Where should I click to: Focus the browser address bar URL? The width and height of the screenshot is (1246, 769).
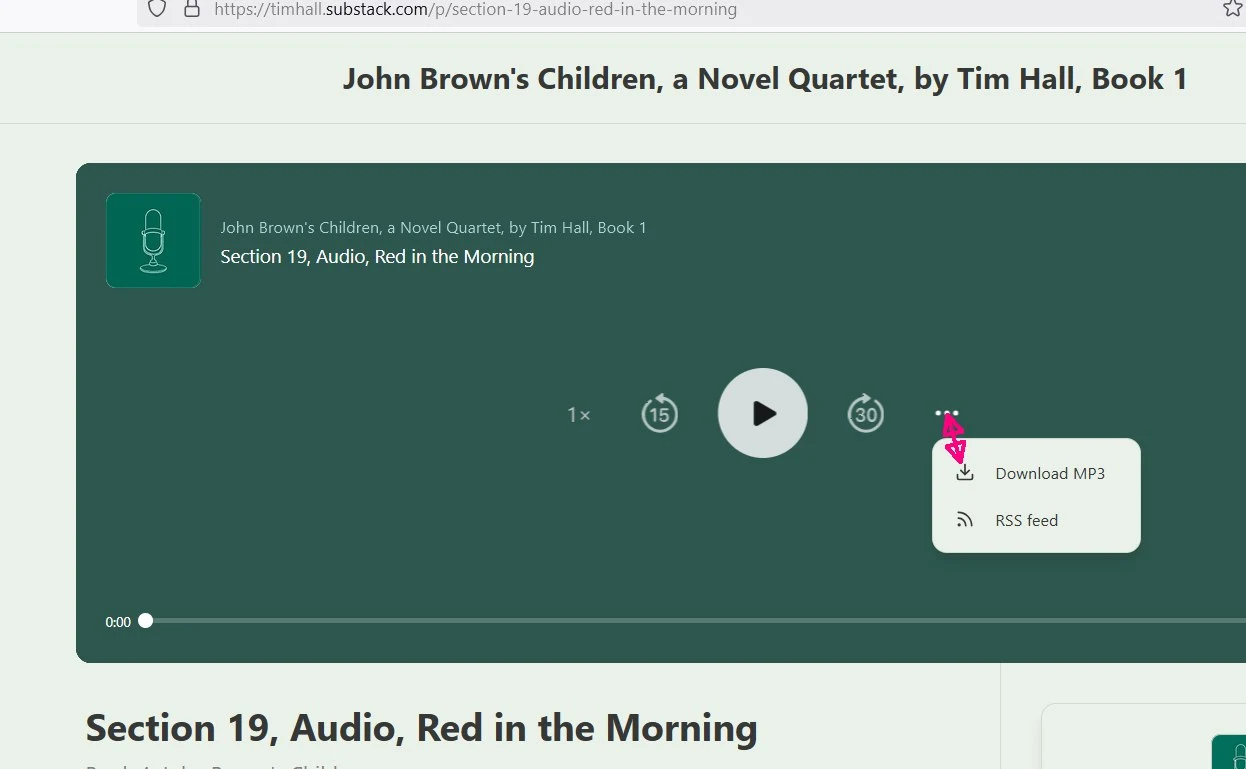[x=476, y=10]
